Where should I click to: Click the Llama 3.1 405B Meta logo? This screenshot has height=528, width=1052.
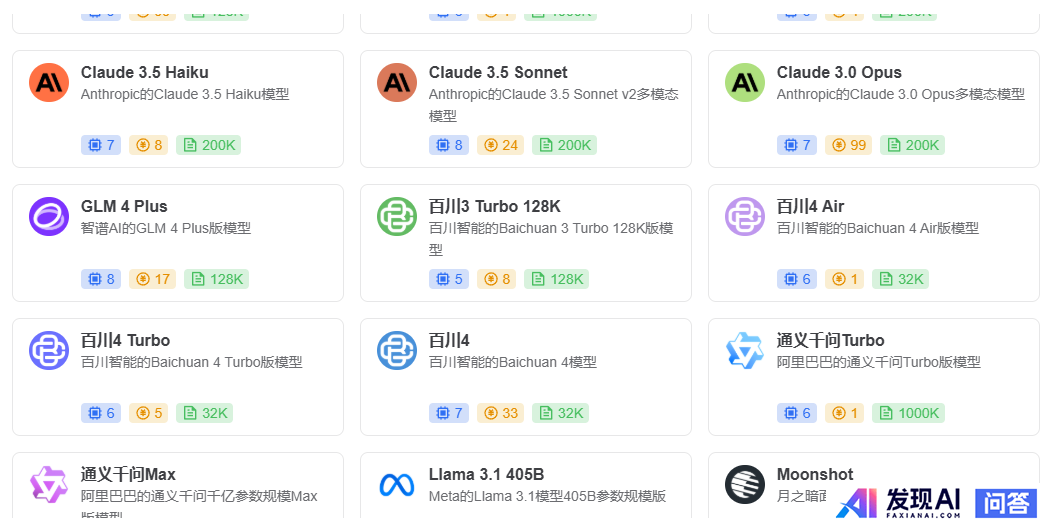(x=397, y=484)
